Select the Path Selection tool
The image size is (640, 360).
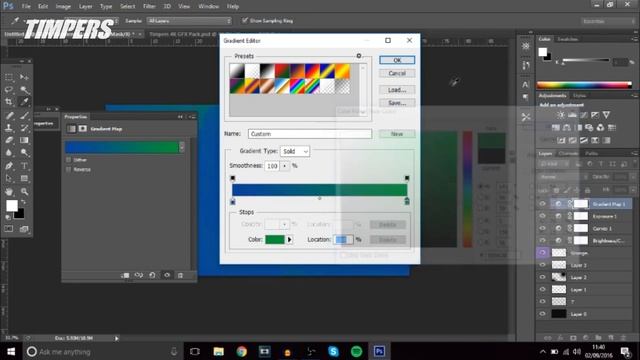coord(9,178)
